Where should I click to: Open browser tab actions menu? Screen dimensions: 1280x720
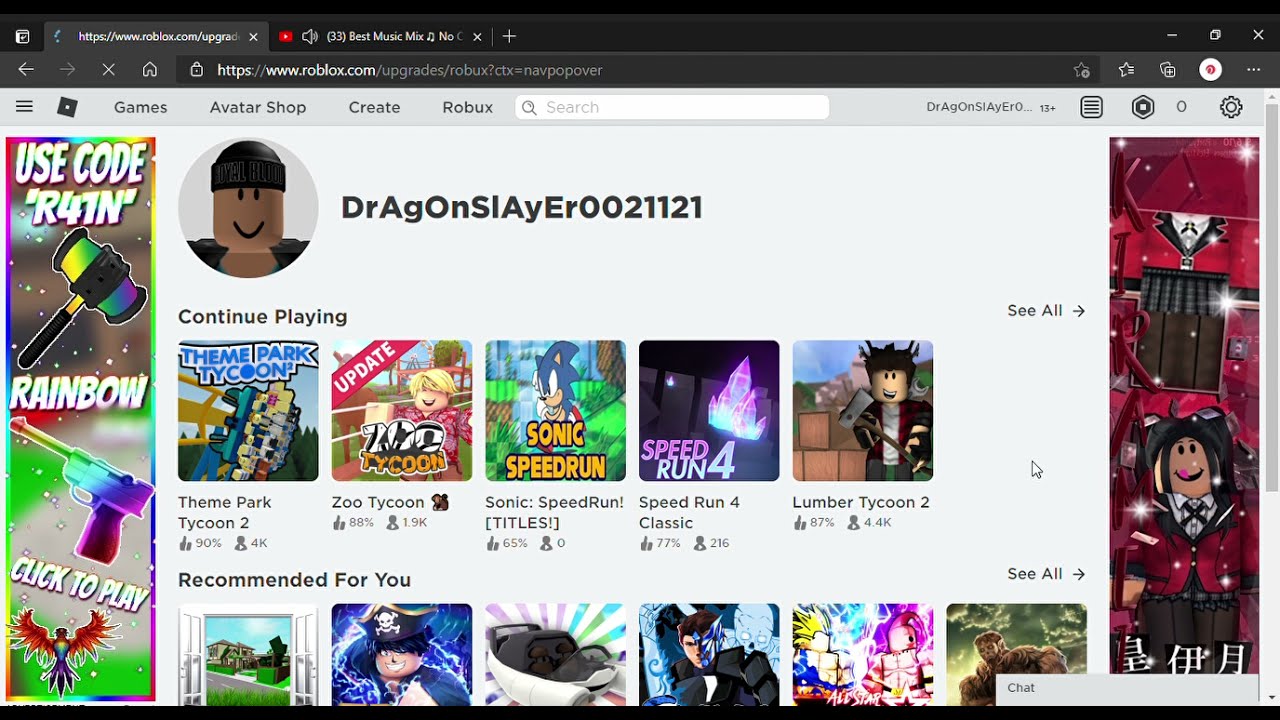click(22, 36)
